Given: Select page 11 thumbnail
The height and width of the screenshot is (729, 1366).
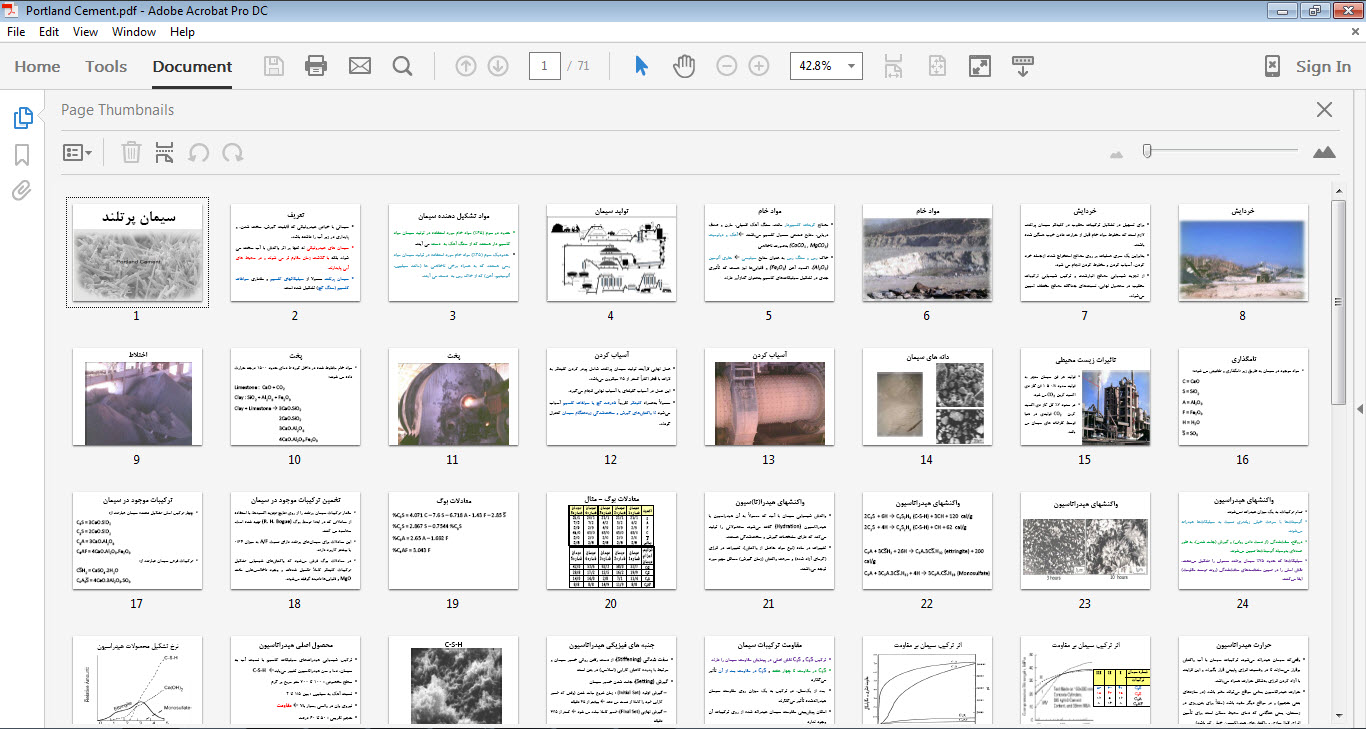Looking at the screenshot, I should point(453,397).
